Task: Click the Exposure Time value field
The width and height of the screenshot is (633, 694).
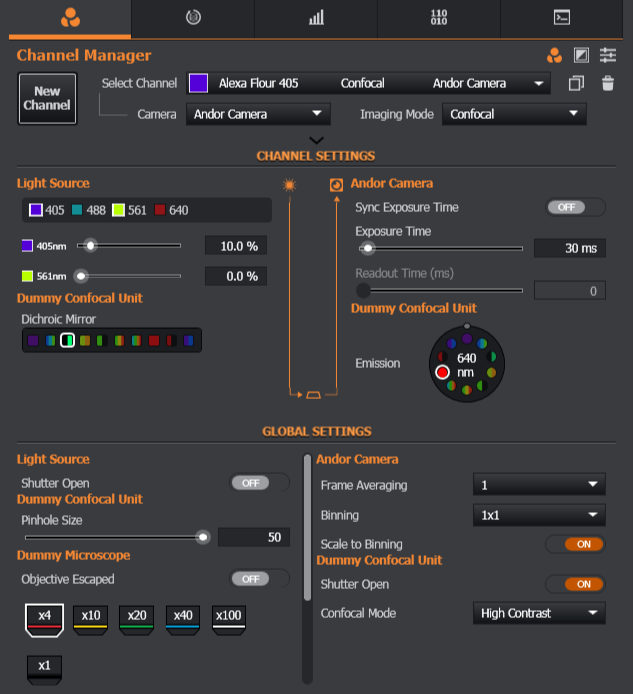Action: pyautogui.click(x=569, y=248)
